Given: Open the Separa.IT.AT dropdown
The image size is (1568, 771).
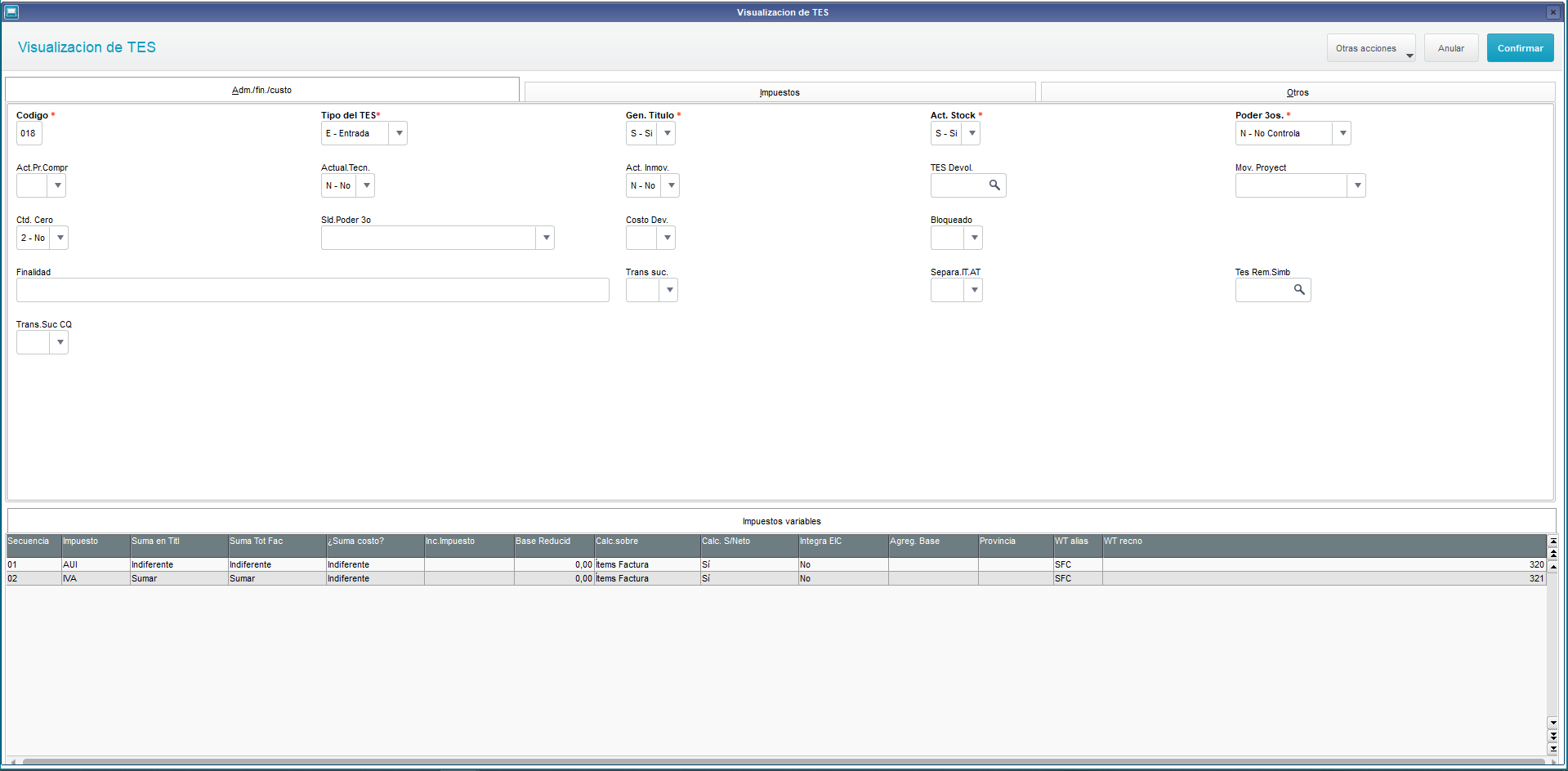Looking at the screenshot, I should [974, 290].
